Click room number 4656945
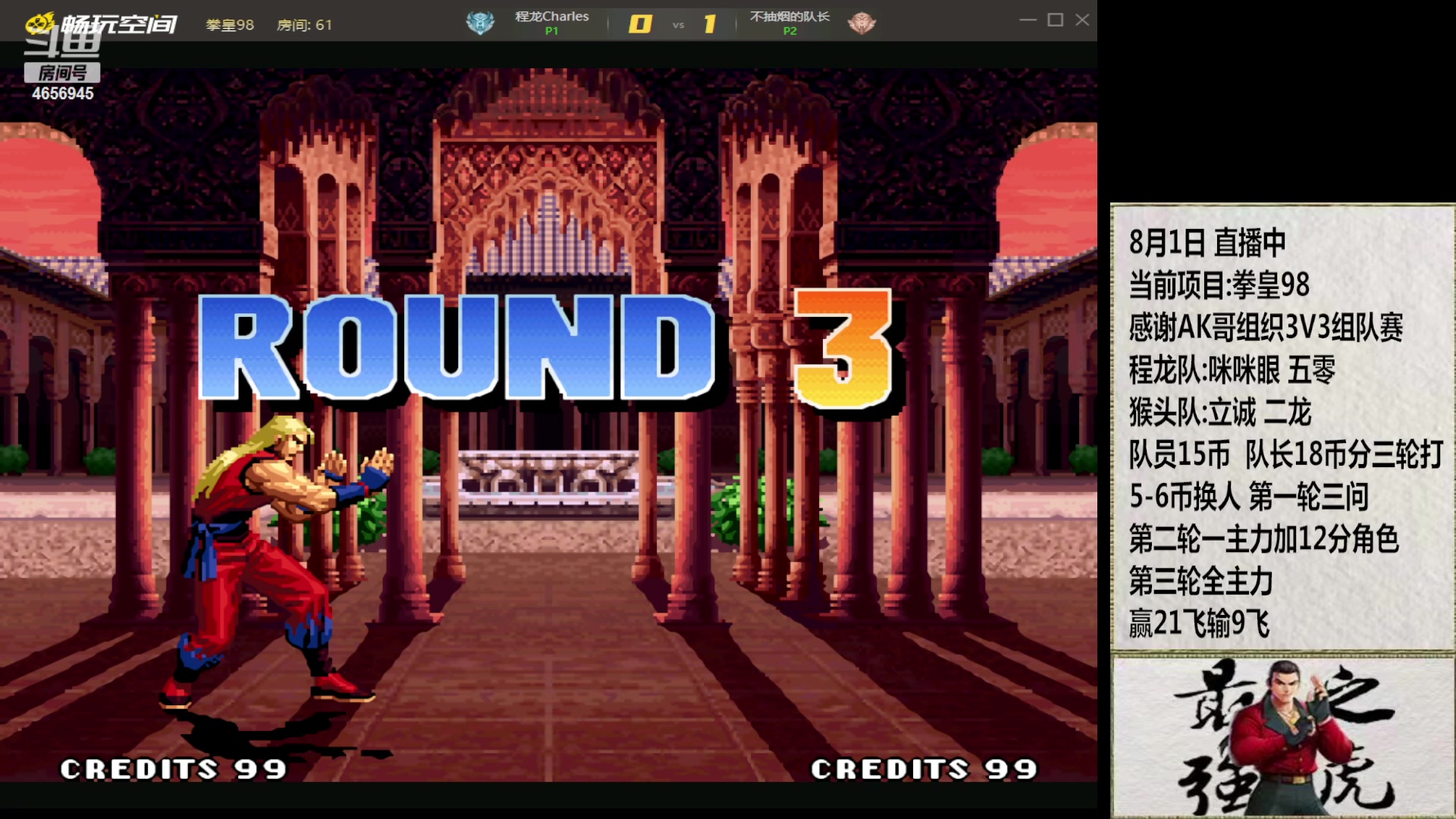1456x819 pixels. pos(63,93)
